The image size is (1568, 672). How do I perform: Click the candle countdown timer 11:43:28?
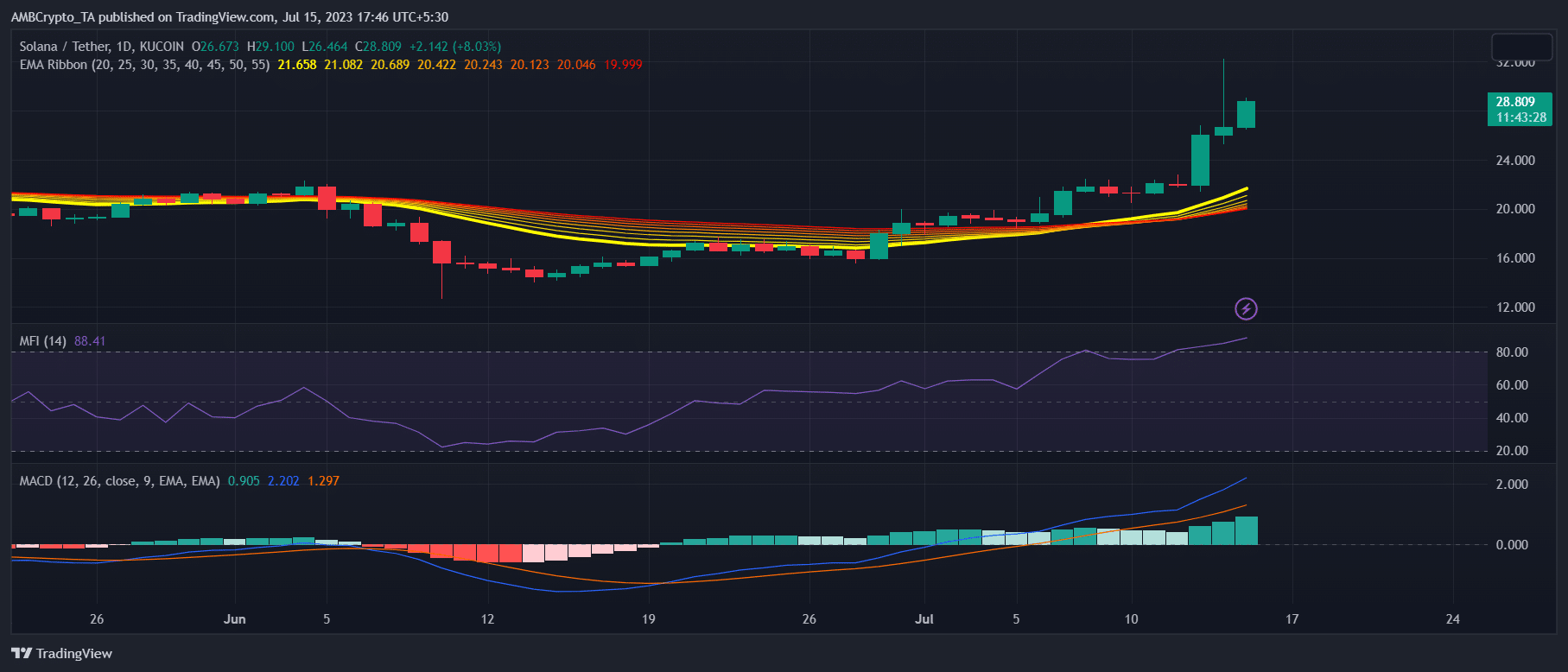pos(1521,117)
